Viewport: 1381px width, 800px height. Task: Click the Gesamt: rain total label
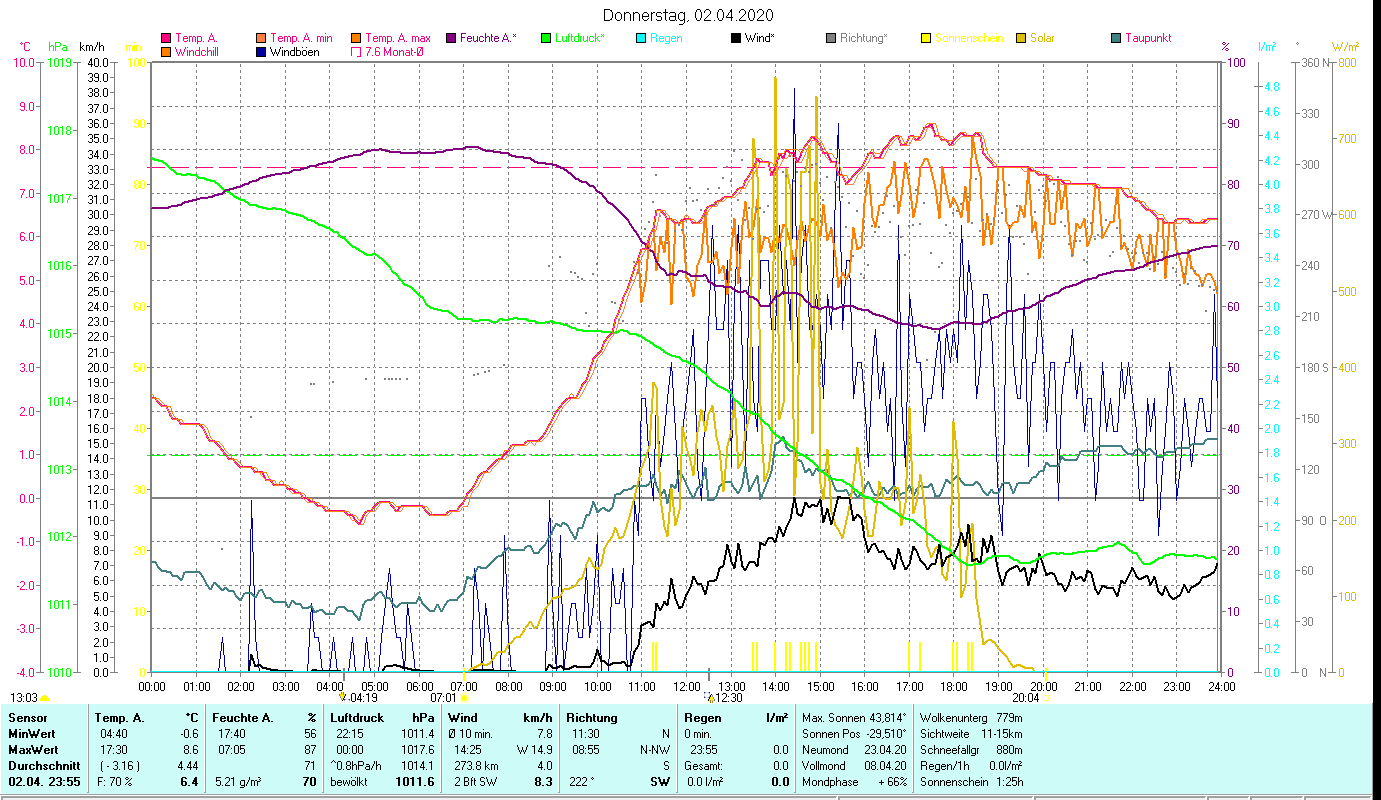coord(705,766)
